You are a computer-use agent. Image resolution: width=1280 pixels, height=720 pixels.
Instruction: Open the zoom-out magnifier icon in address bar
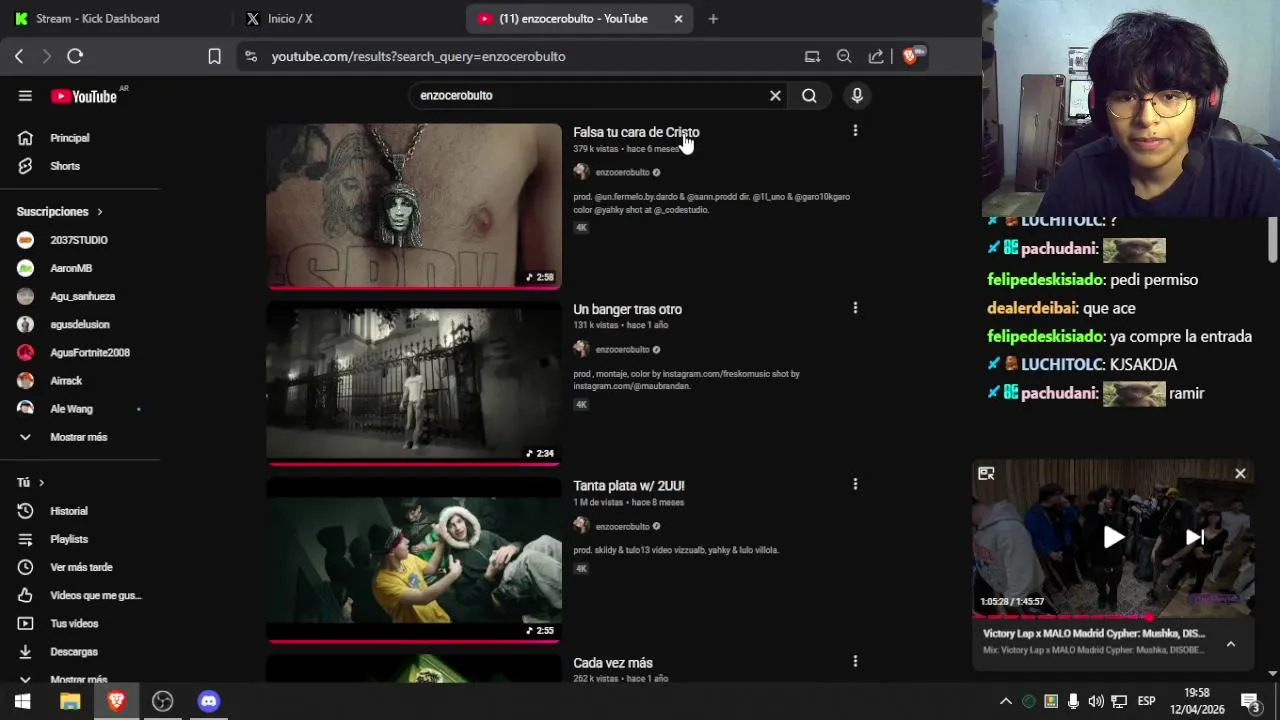pyautogui.click(x=844, y=57)
